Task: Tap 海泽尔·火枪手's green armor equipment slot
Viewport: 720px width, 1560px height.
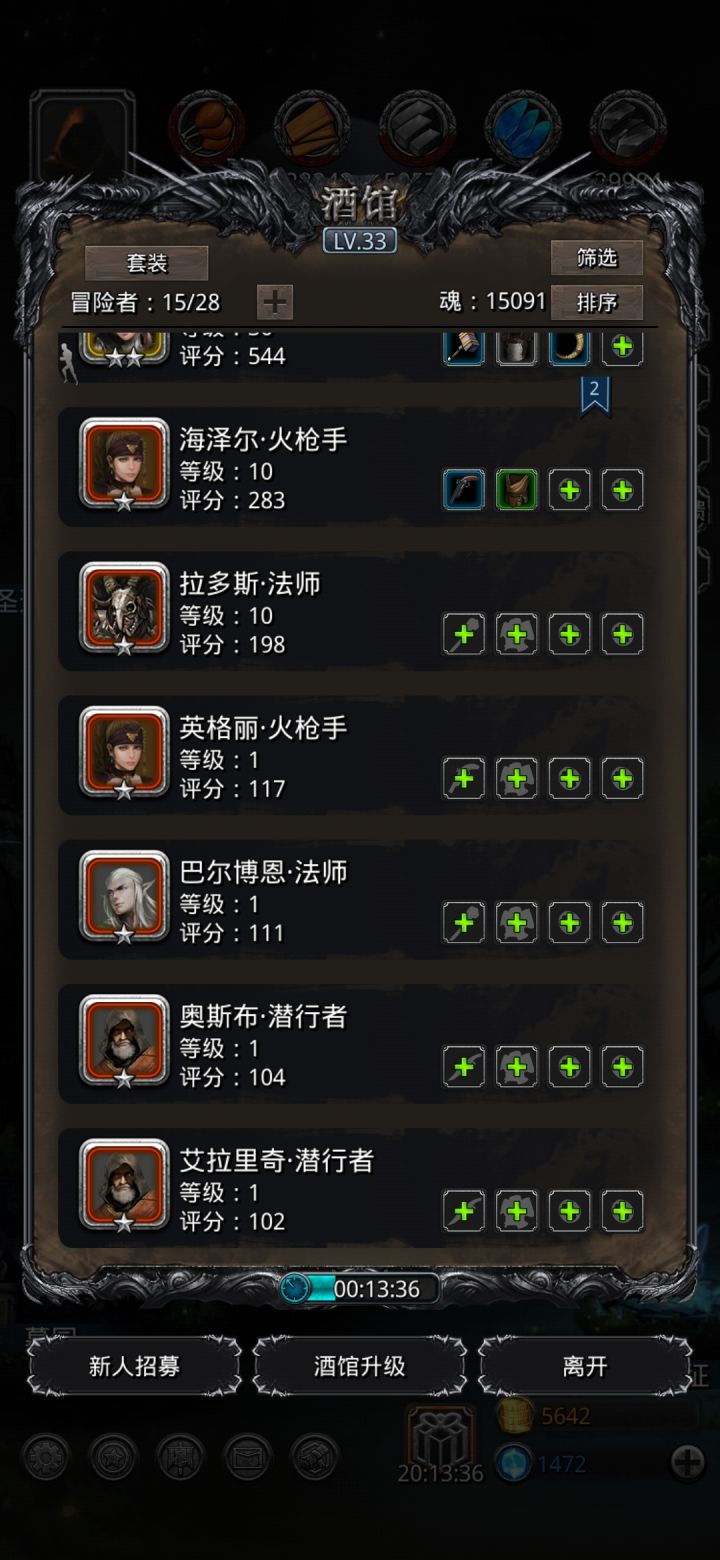Action: coord(517,490)
